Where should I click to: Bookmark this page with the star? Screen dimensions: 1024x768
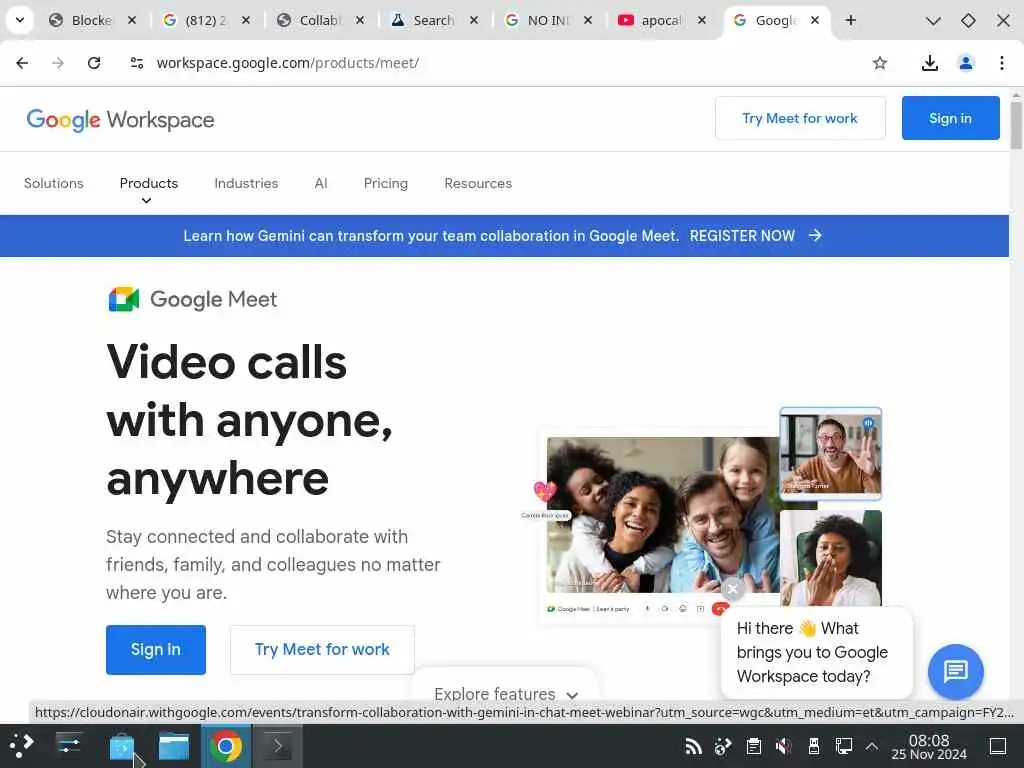click(x=880, y=63)
